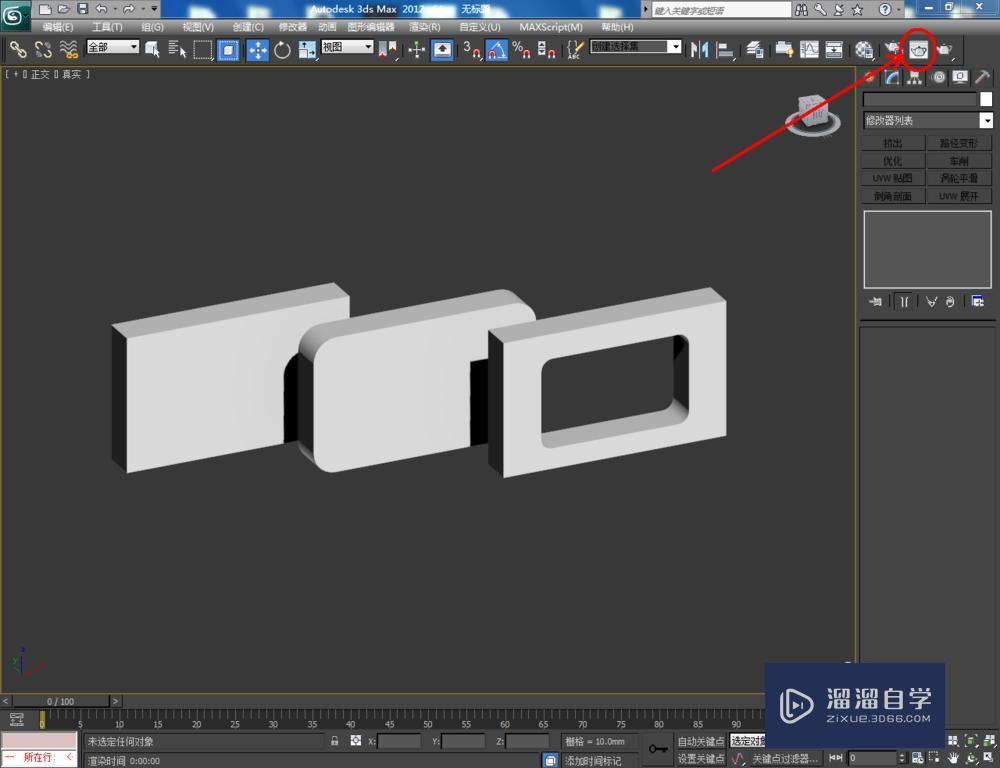Click the X coordinate input field
The width and height of the screenshot is (1000, 768).
coord(400,741)
